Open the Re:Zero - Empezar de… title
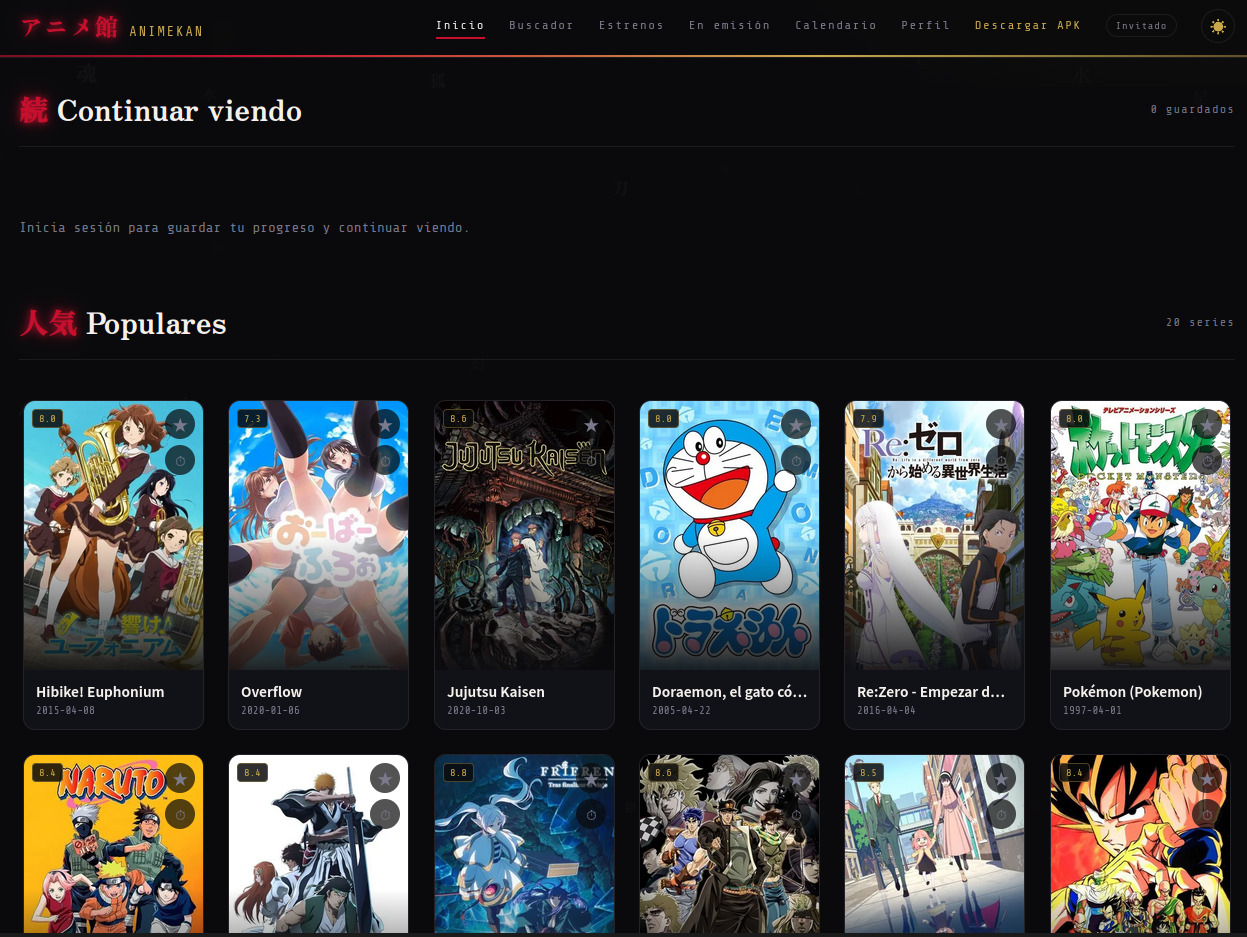The height and width of the screenshot is (937, 1247). click(931, 692)
